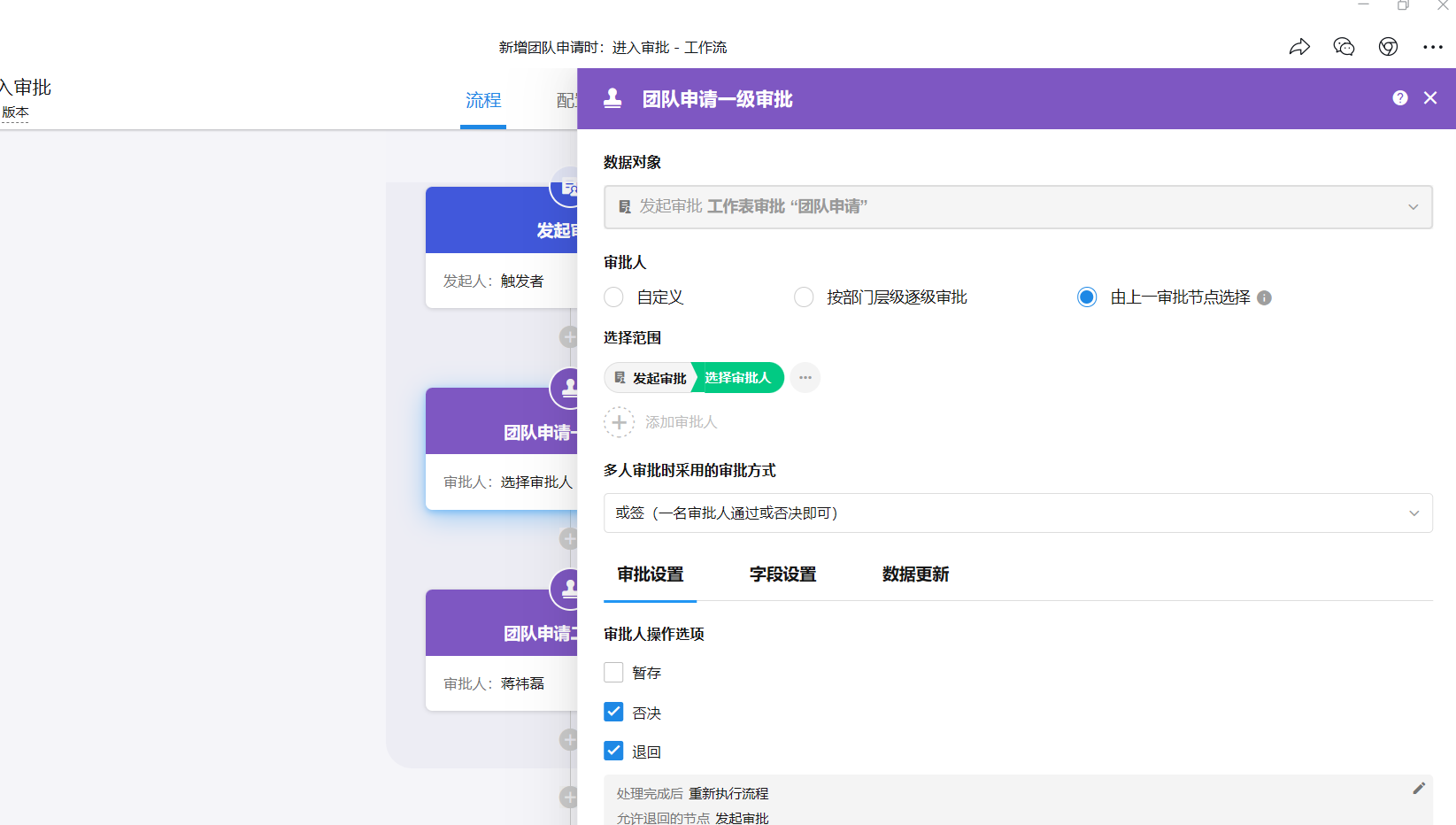Image resolution: width=1456 pixels, height=825 pixels.
Task: Open the WeChat chat bubbles icon
Action: pyautogui.click(x=1343, y=46)
